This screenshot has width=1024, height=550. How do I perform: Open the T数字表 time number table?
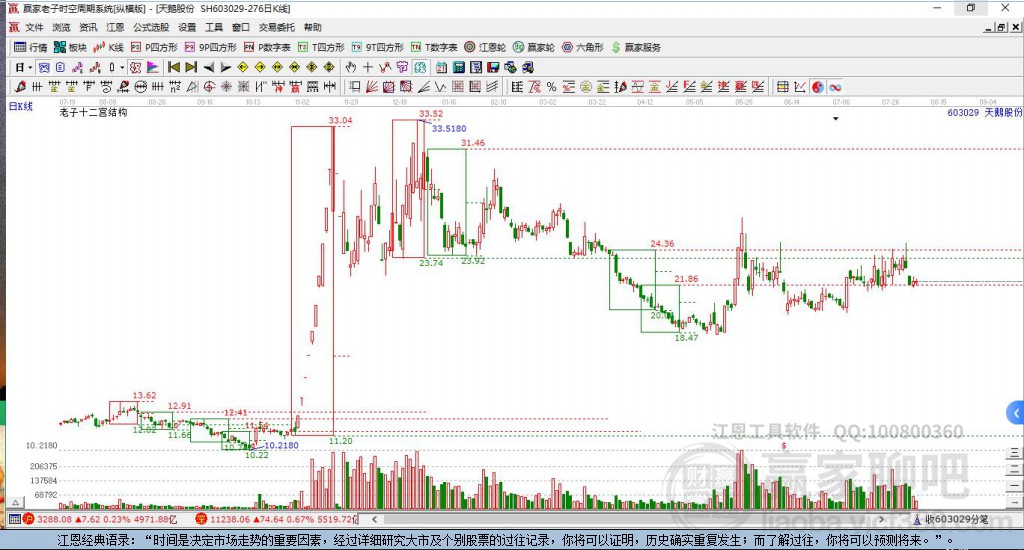[434, 47]
